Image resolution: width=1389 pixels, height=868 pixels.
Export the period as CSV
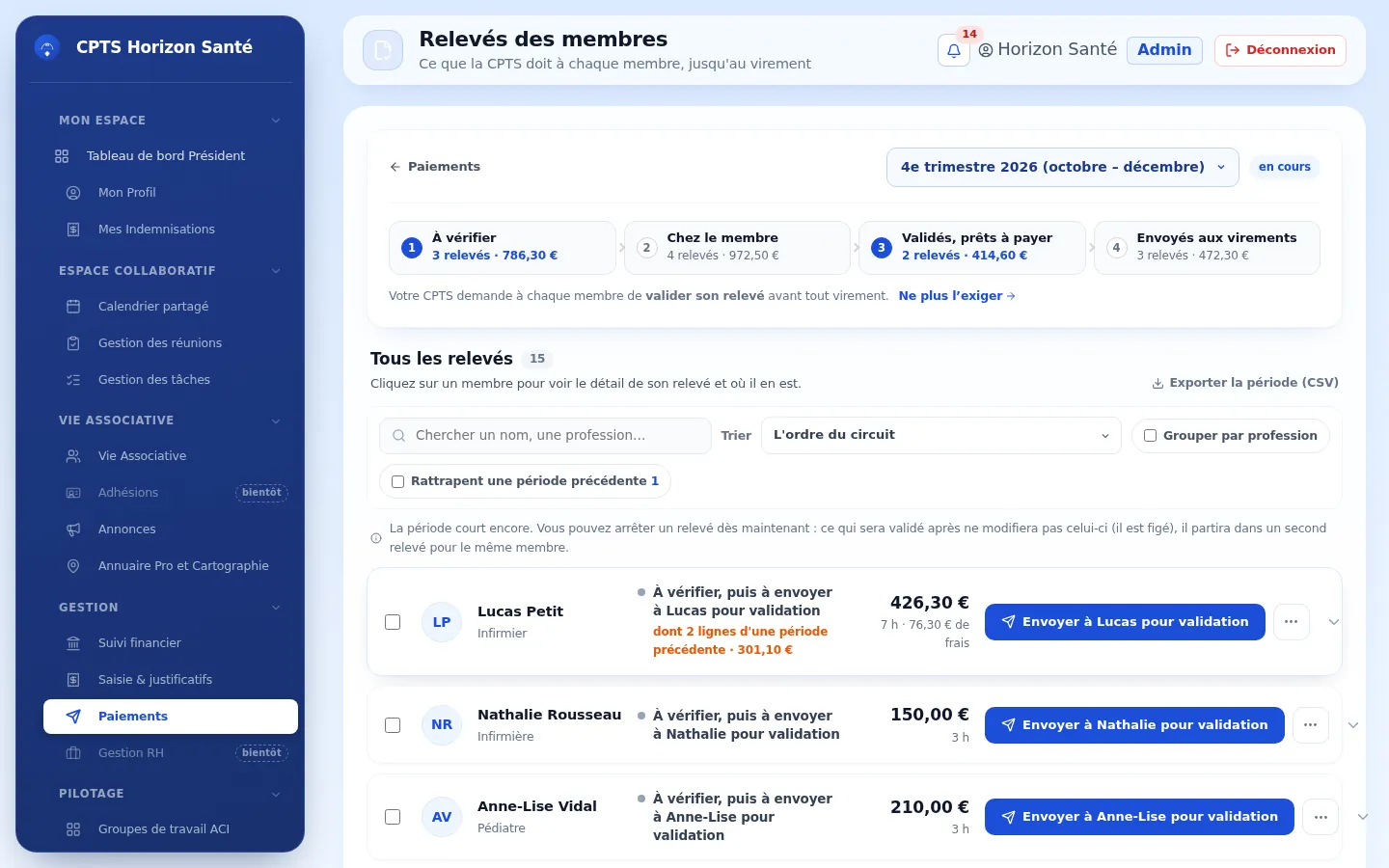pyautogui.click(x=1245, y=383)
